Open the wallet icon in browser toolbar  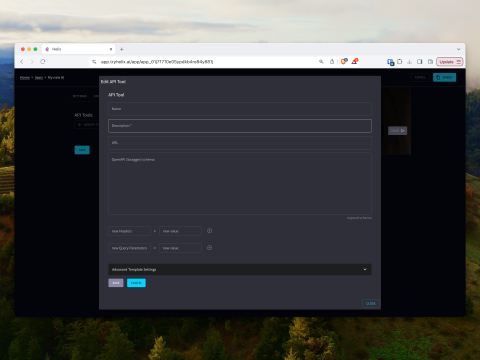tap(430, 62)
